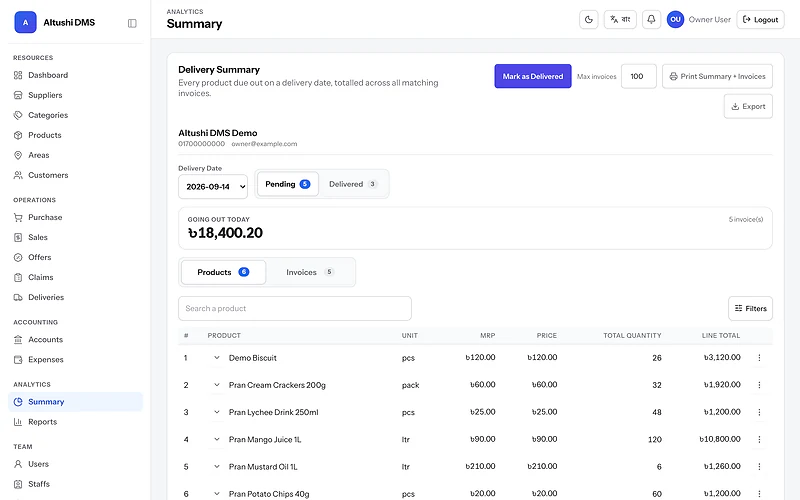Expand the Pran Lychee Drink 250ml row
Image resolution: width=800 pixels, height=500 pixels.
pyautogui.click(x=217, y=412)
